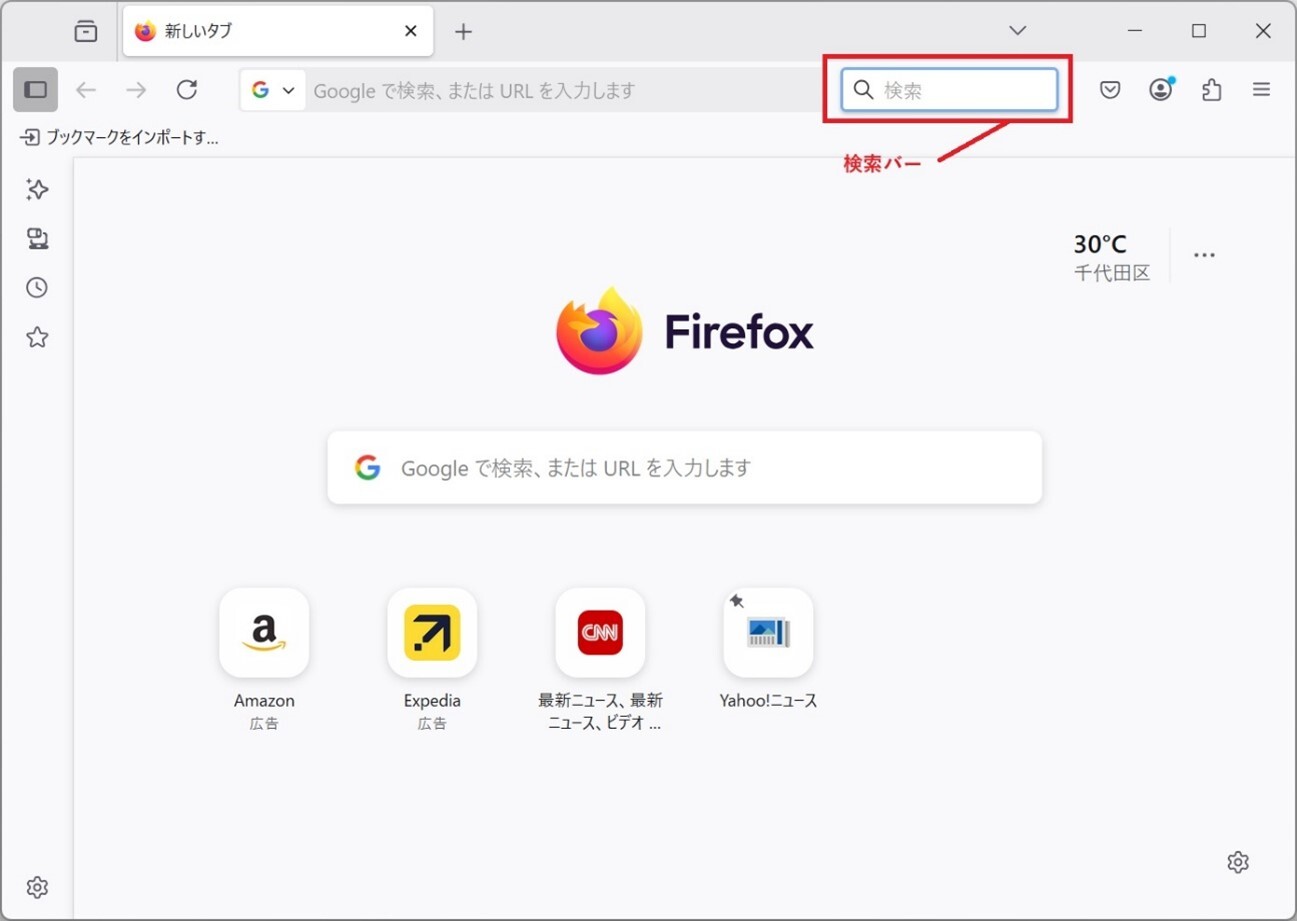Toggle the sidebar display button

tap(36, 90)
